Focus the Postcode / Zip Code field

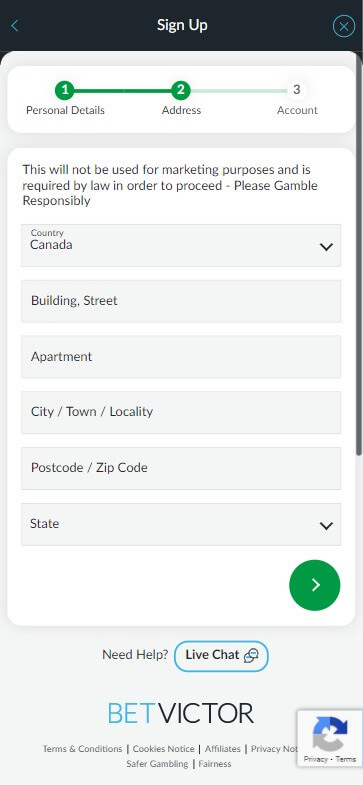181,469
